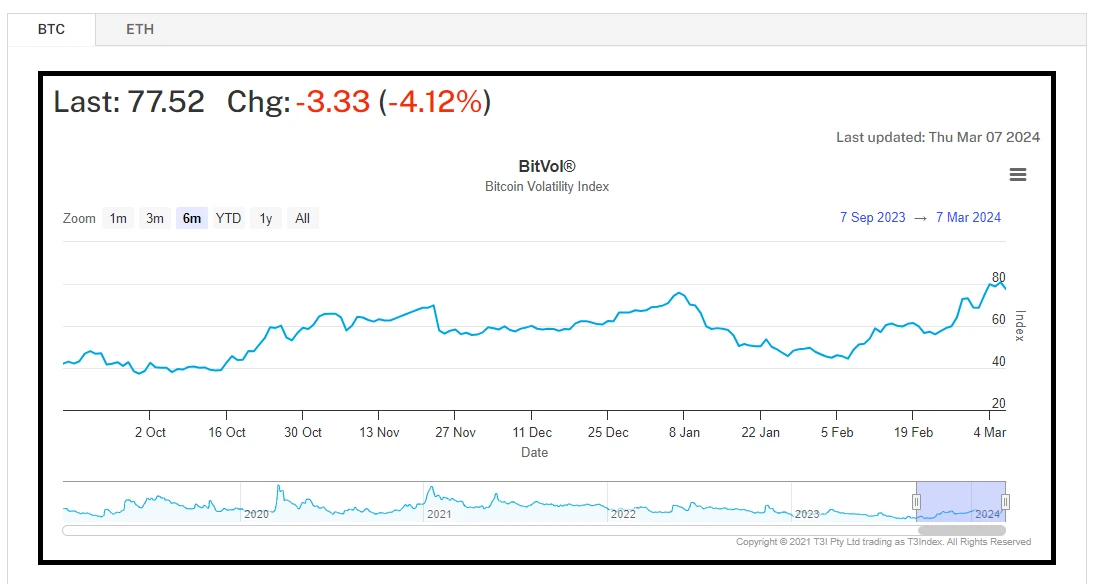This screenshot has width=1094, height=584.
Task: Select the 1y zoom range
Action: [265, 218]
